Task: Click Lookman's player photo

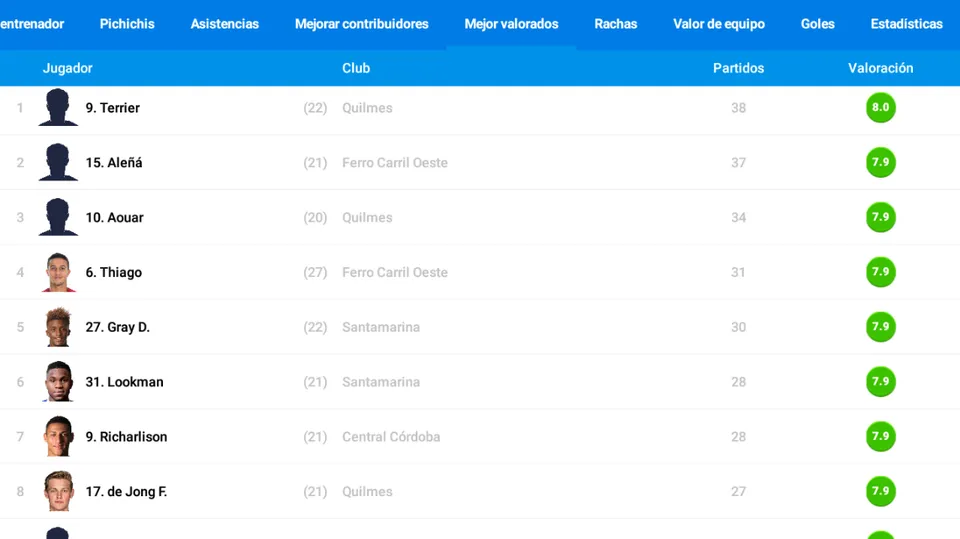Action: pos(59,382)
